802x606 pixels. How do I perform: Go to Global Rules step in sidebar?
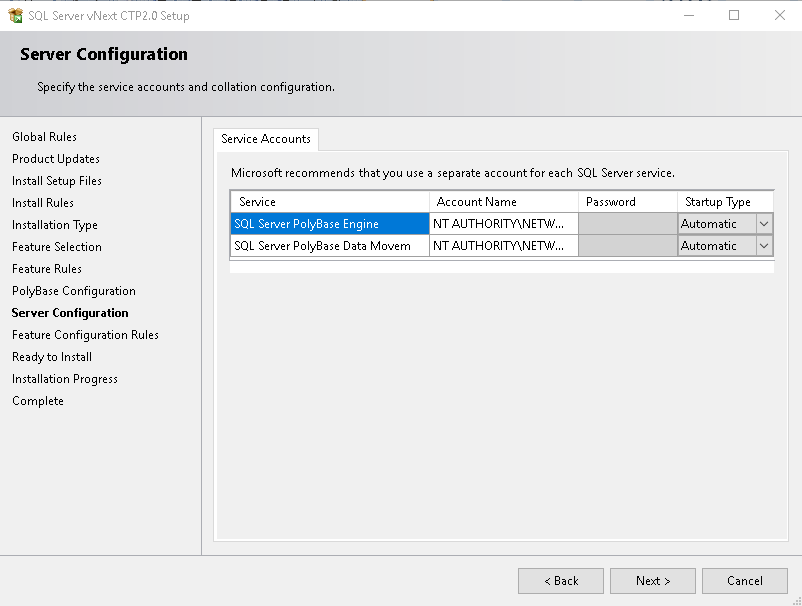click(x=45, y=137)
